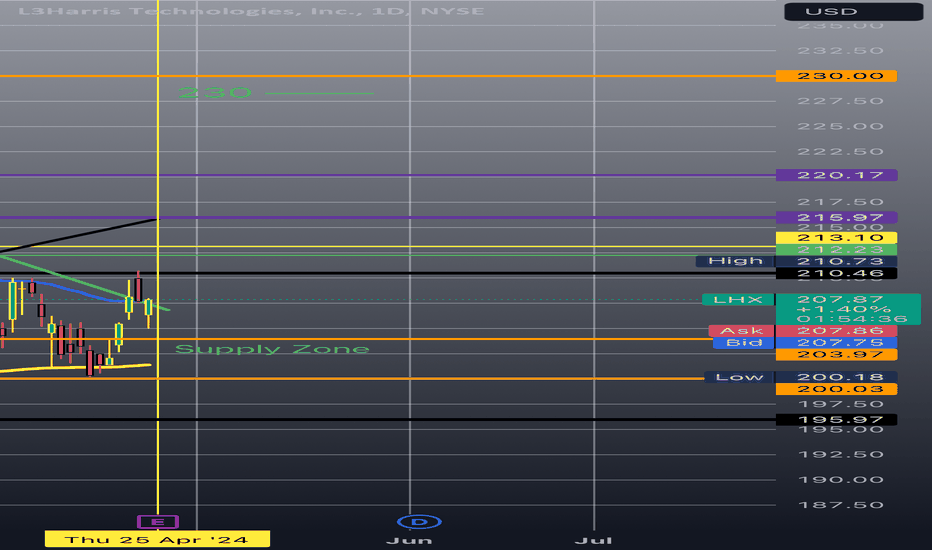The width and height of the screenshot is (932, 550).
Task: Click the orange 230.00 price label
Action: (x=836, y=76)
